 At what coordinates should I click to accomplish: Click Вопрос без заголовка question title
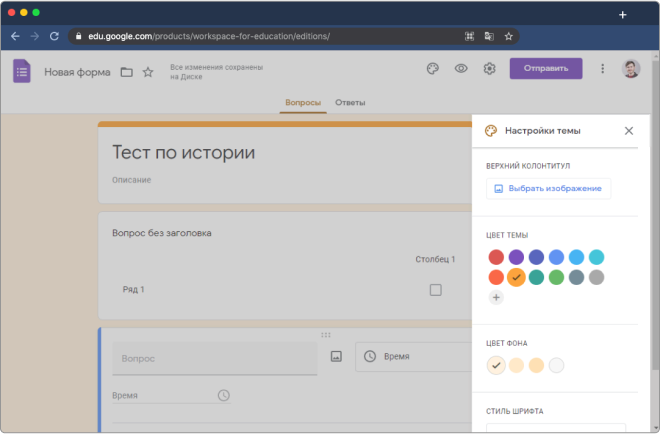(162, 233)
